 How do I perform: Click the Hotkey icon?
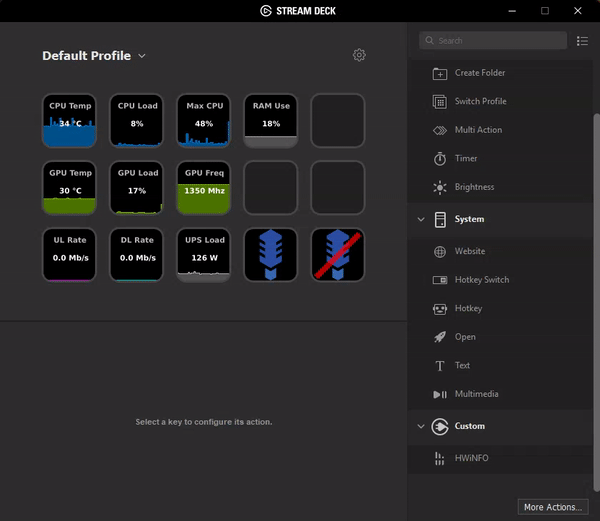(440, 309)
